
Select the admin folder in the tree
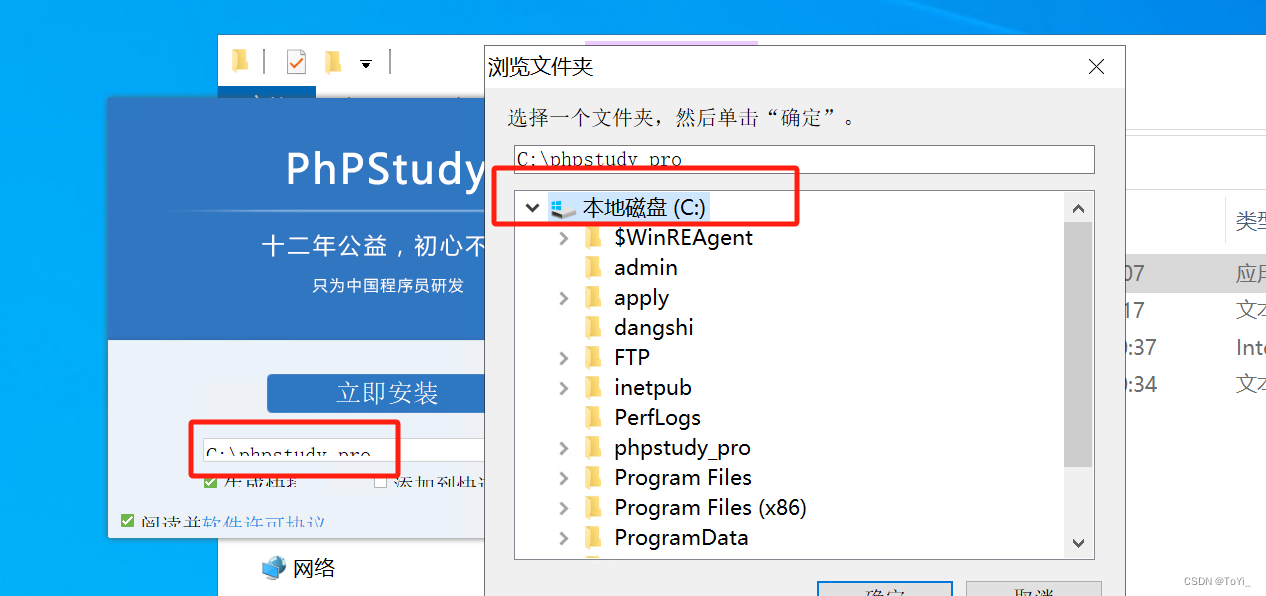pos(645,267)
